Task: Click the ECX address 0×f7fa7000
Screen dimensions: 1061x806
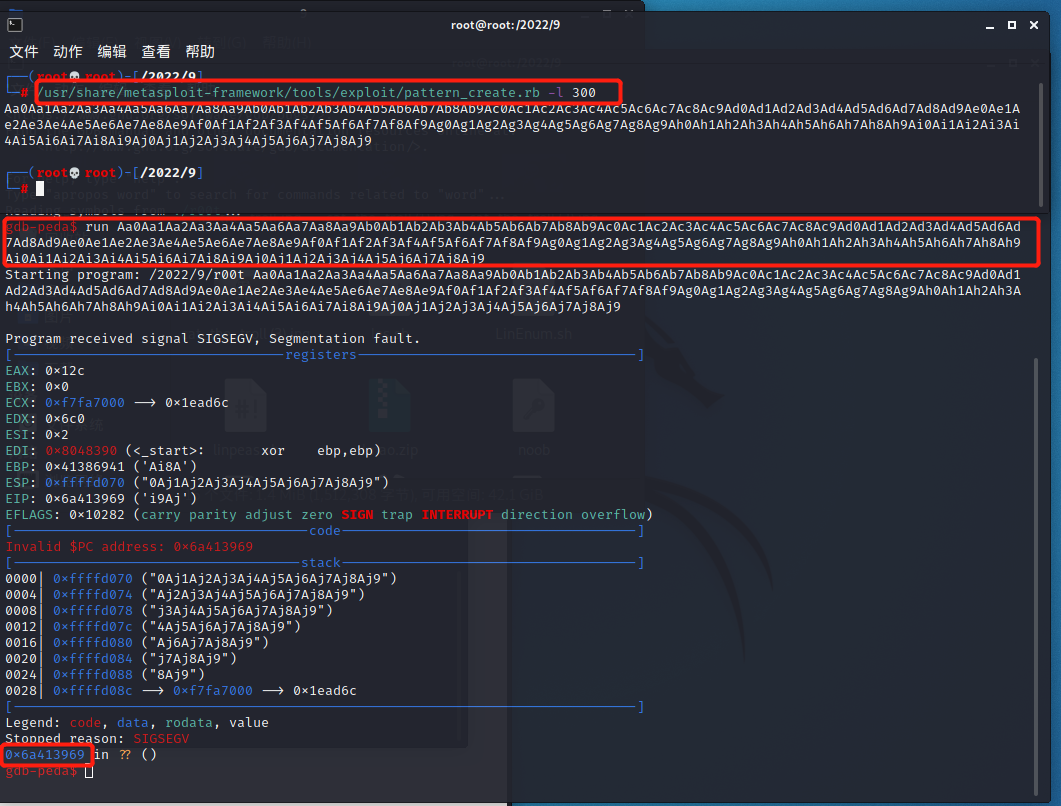Action: point(85,403)
